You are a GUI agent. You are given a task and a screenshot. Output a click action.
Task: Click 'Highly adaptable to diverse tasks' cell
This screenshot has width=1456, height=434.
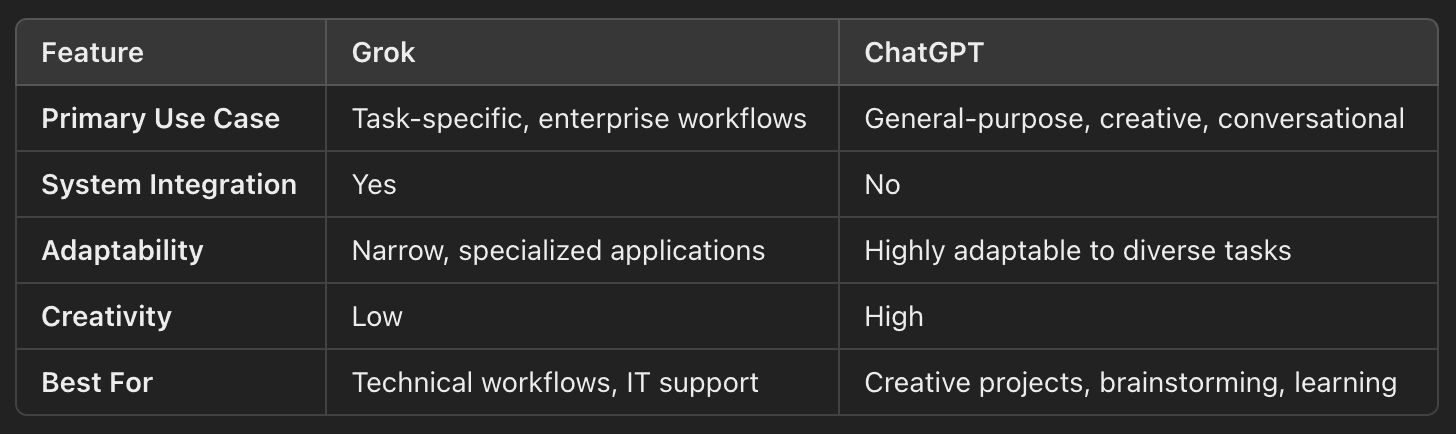tap(1078, 250)
